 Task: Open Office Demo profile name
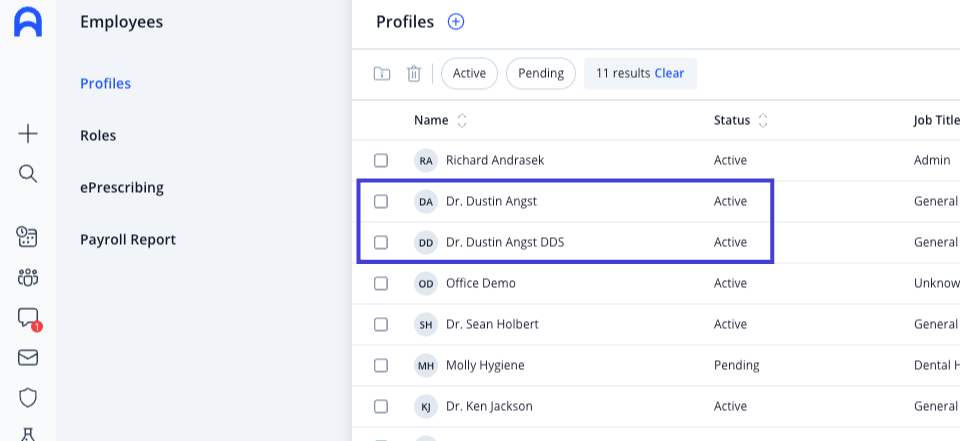[481, 284]
